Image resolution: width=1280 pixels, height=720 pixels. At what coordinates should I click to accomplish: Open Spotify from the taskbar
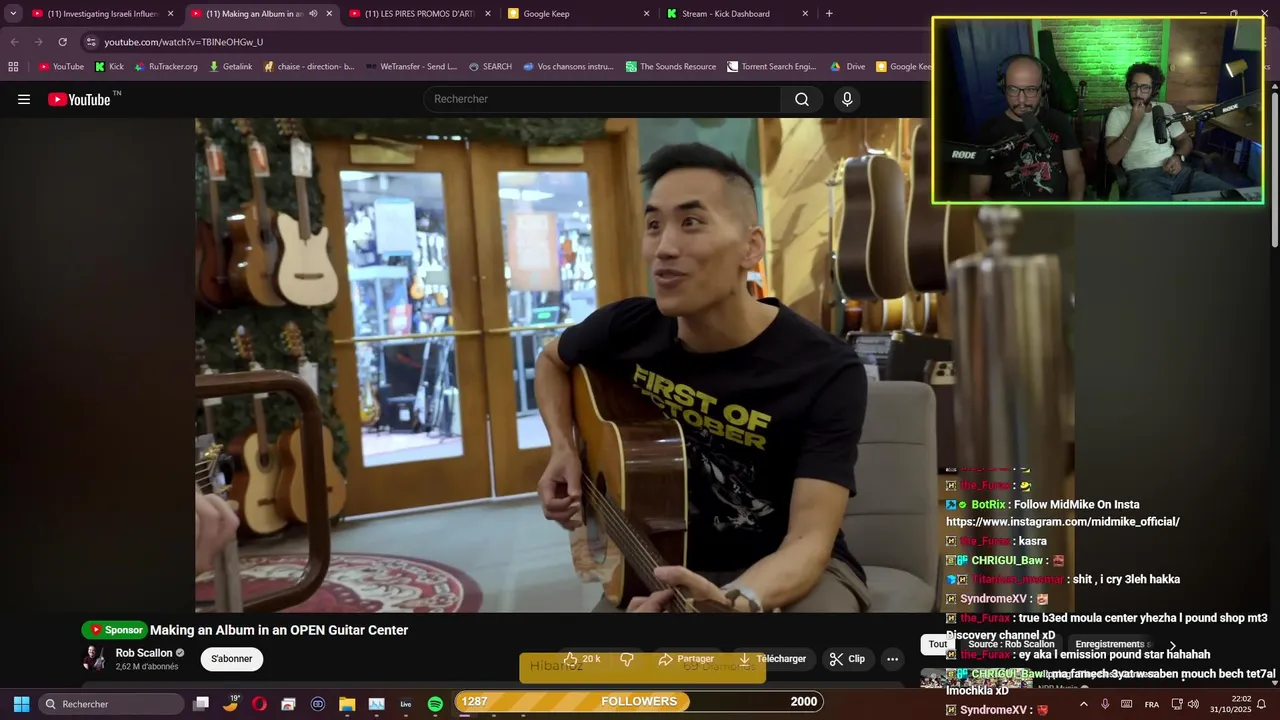(x=435, y=704)
